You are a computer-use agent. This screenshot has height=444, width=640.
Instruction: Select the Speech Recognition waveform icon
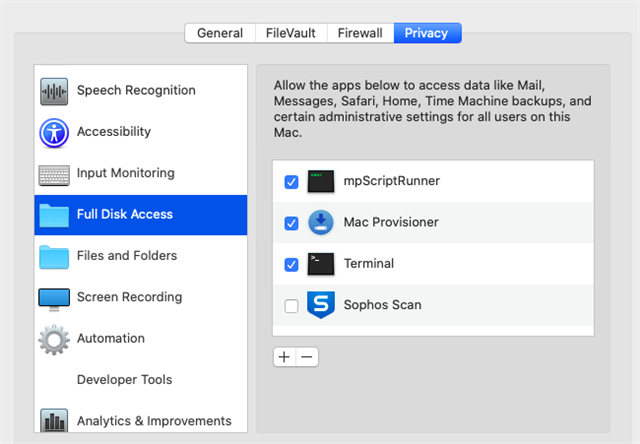(54, 91)
